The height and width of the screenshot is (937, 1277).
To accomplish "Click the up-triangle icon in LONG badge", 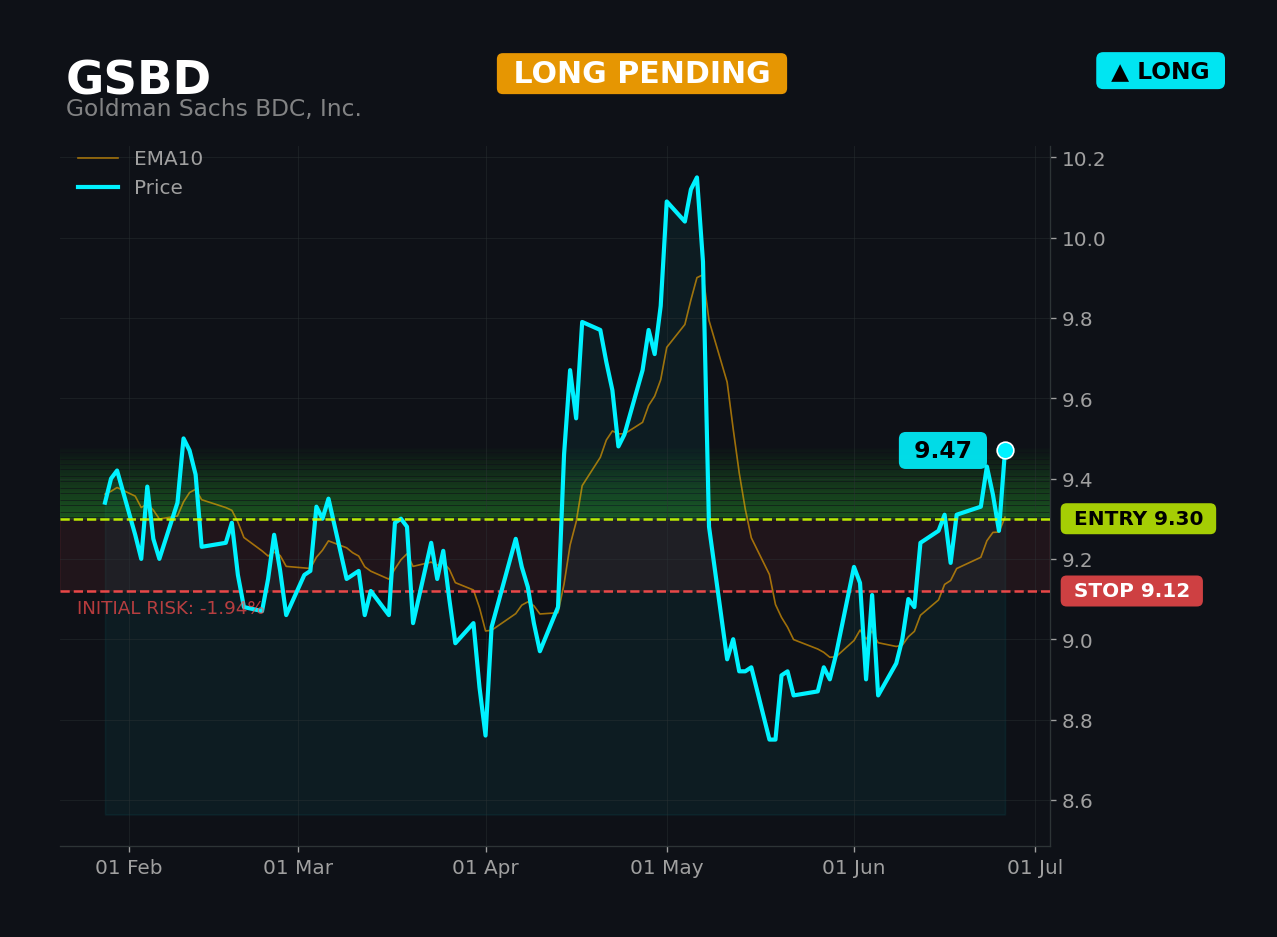I will tap(1120, 72).
